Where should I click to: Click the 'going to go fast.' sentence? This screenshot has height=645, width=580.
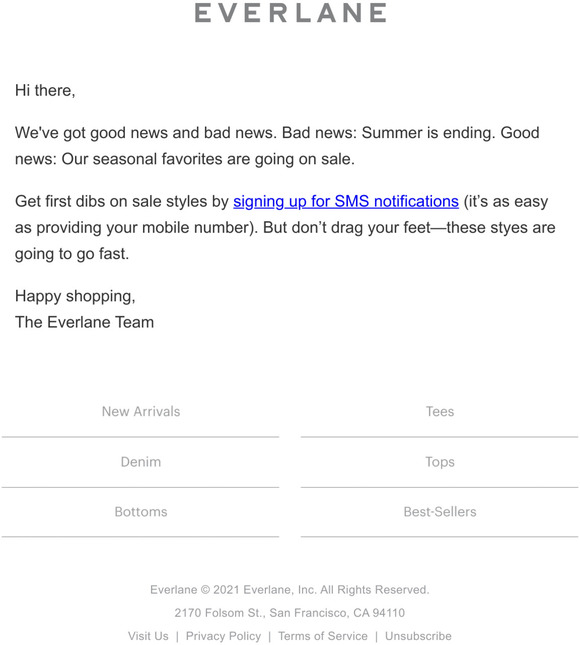pos(72,254)
